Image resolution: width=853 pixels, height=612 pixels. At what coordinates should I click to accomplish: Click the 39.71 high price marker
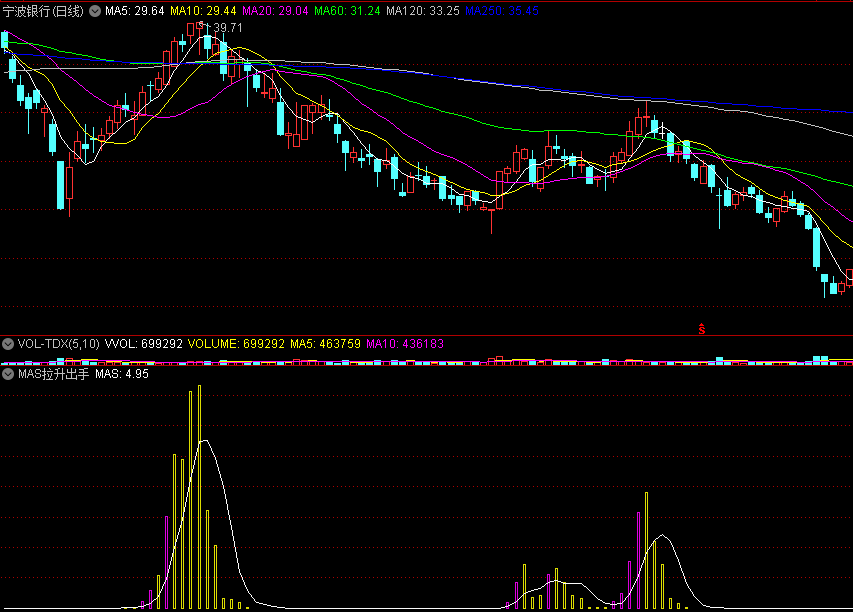point(228,28)
